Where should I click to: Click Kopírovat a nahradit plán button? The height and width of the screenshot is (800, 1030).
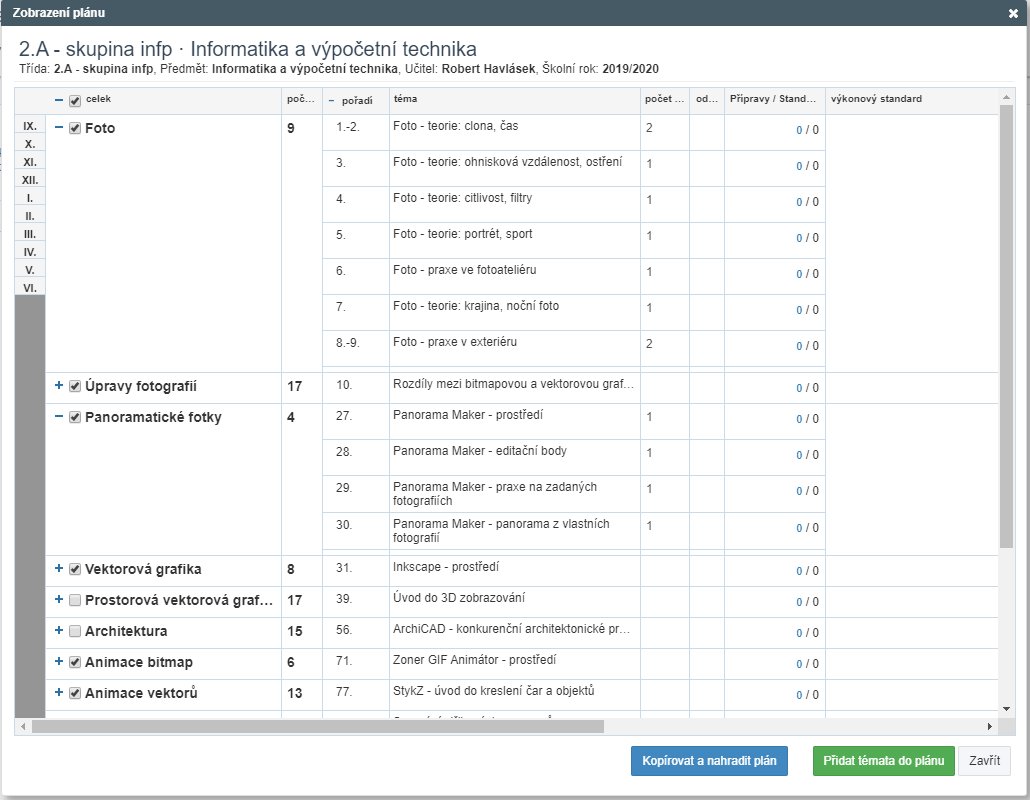pos(709,760)
